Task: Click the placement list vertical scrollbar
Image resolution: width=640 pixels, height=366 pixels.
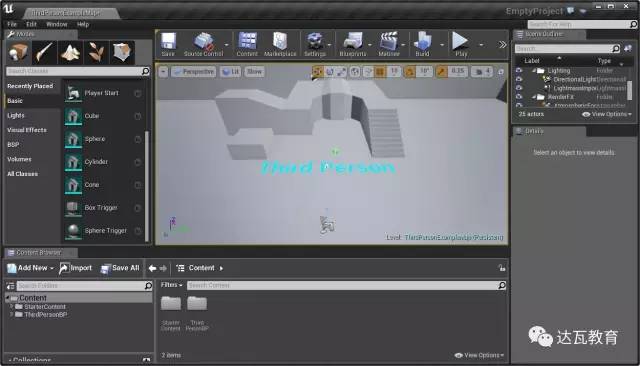Action: point(147,186)
